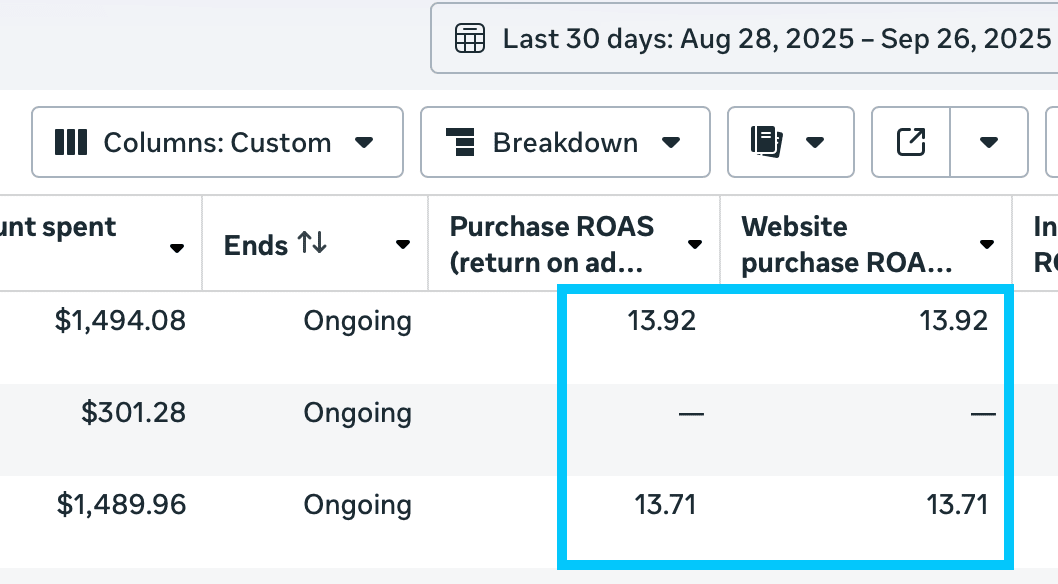
Task: Sort by the Ends column arrows icon
Action: [312, 244]
